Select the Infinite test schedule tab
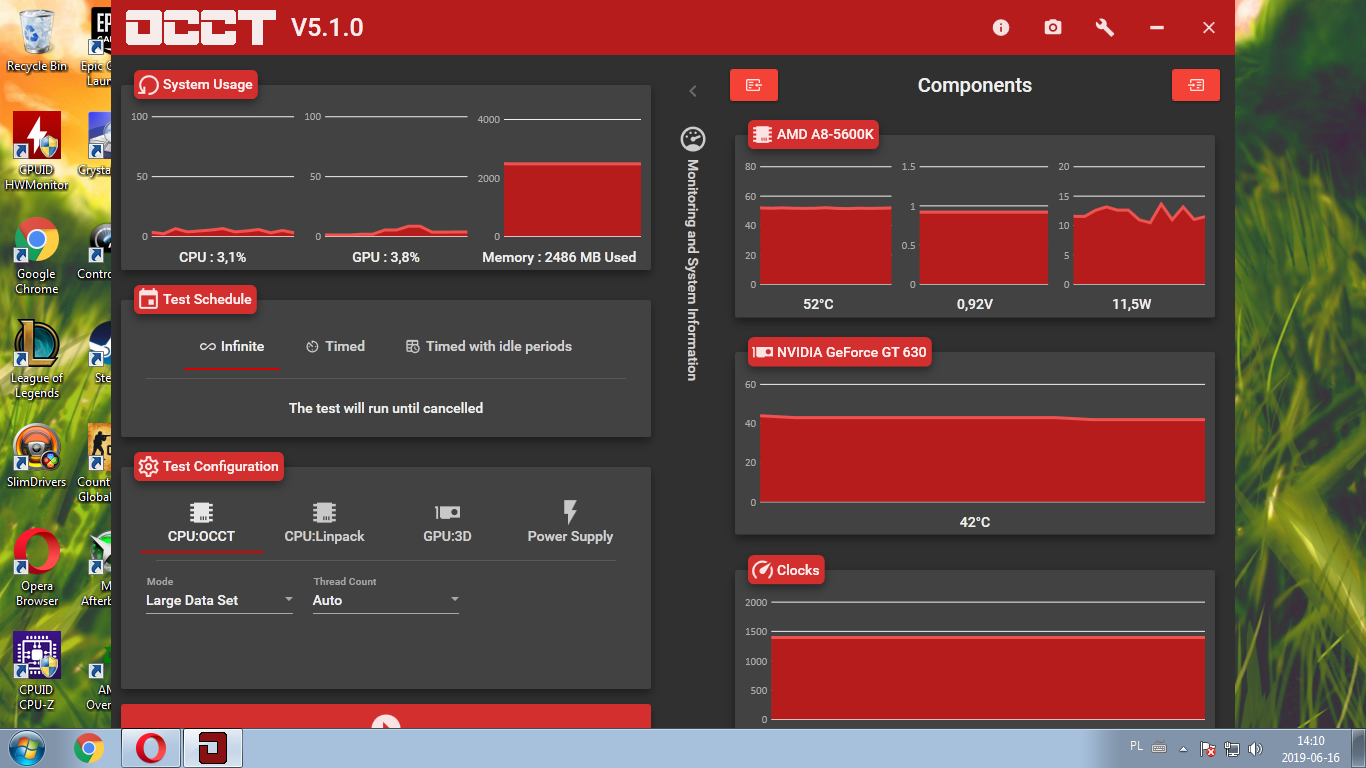 (232, 347)
